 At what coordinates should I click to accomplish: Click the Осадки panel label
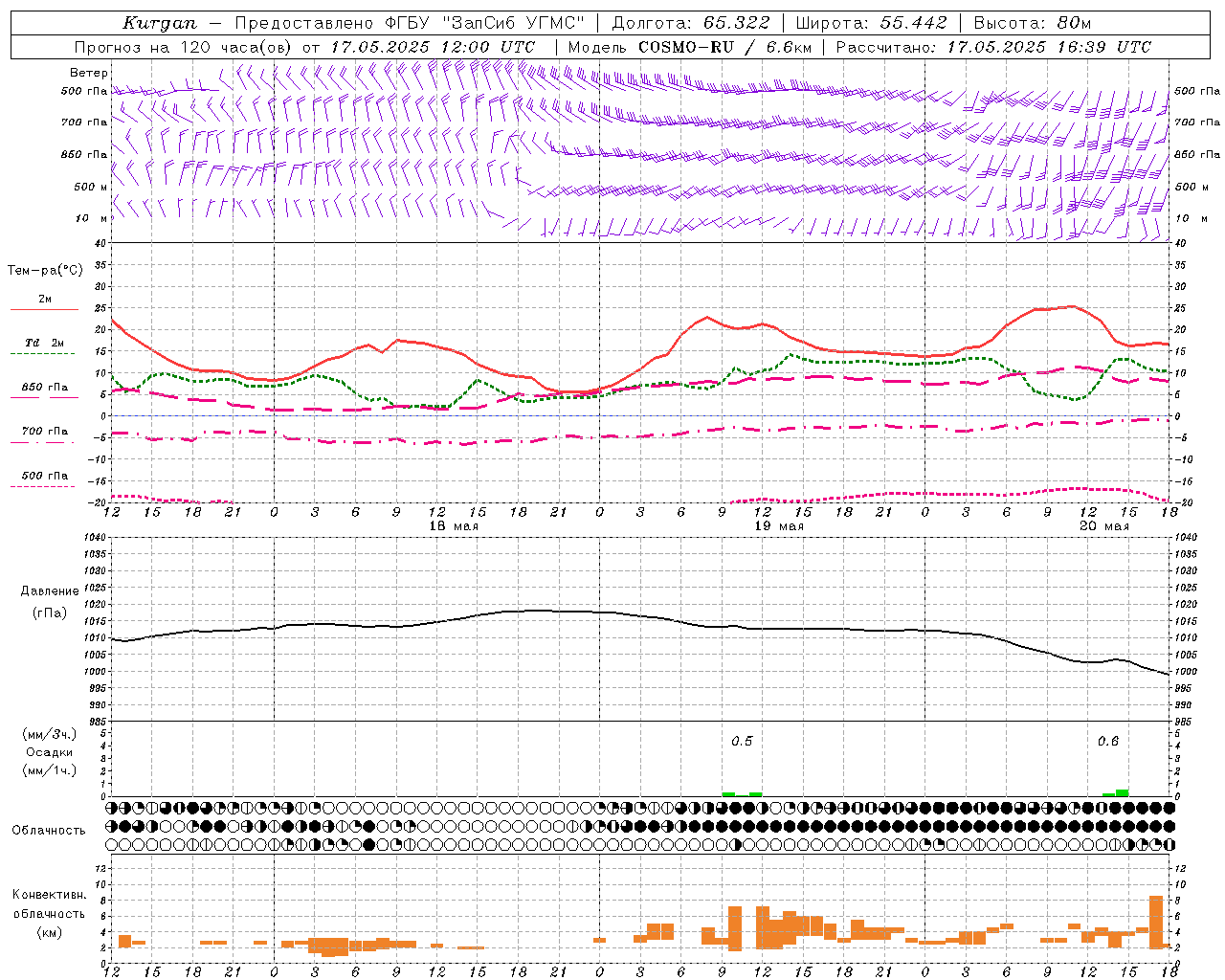pos(50,752)
